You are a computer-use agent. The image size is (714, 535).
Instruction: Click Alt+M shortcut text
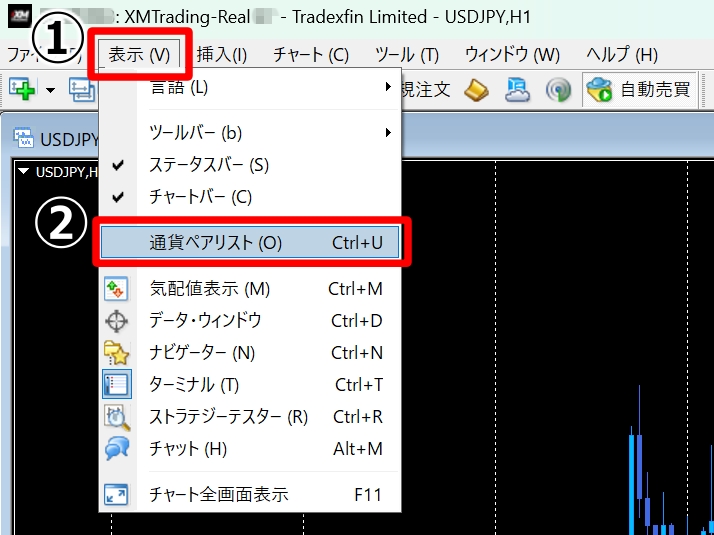point(358,449)
